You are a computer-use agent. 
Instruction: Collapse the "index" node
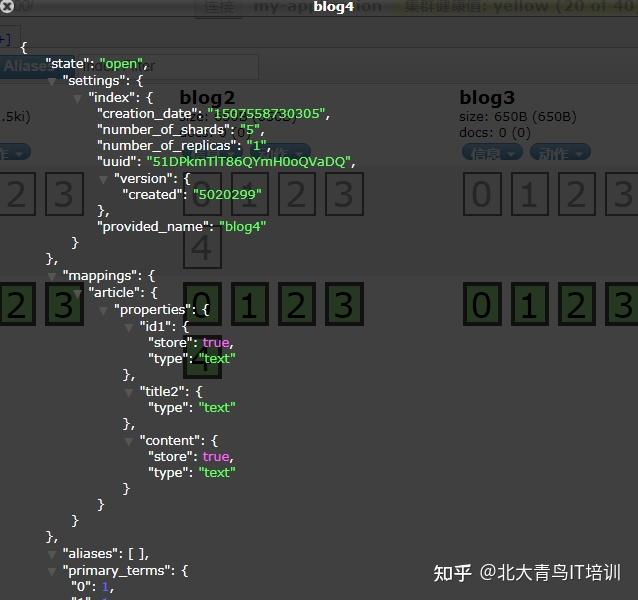tap(78, 98)
